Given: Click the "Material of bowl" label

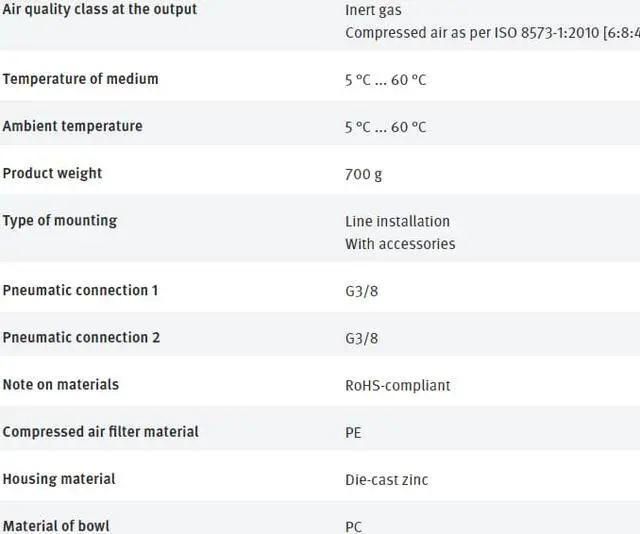Looking at the screenshot, I should [x=56, y=526].
